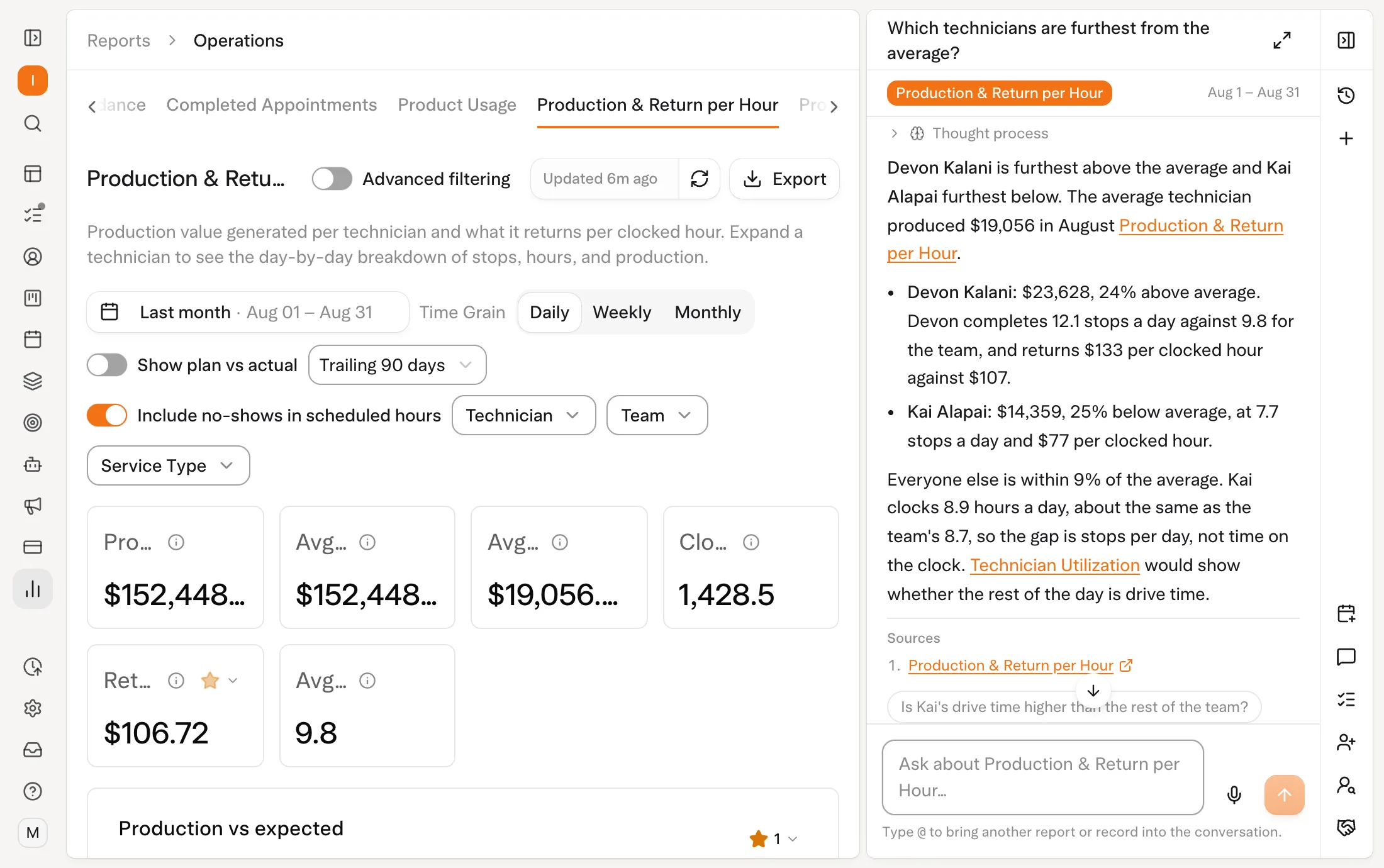Select Weekly time grain
Viewport: 1384px width, 868px height.
click(x=622, y=313)
